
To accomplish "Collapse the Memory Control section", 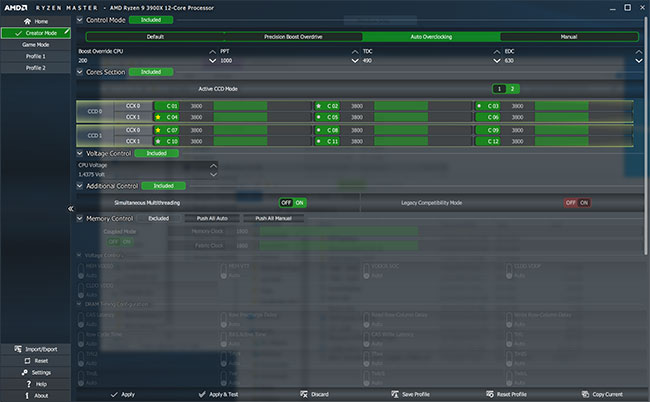I will pyautogui.click(x=80, y=218).
